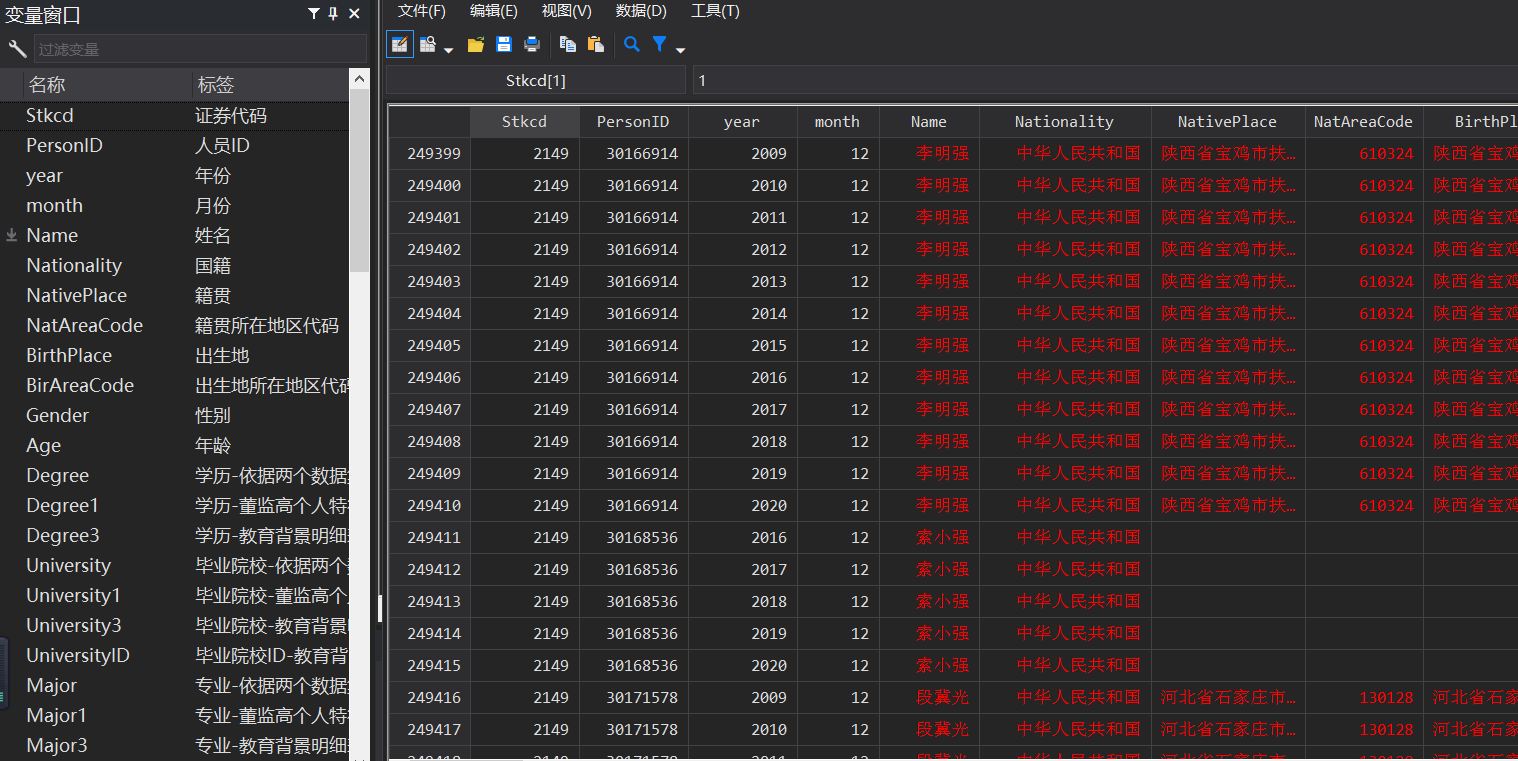Click NatAreaCode 130128 in row 249416
The height and width of the screenshot is (761, 1518).
[x=1363, y=698]
